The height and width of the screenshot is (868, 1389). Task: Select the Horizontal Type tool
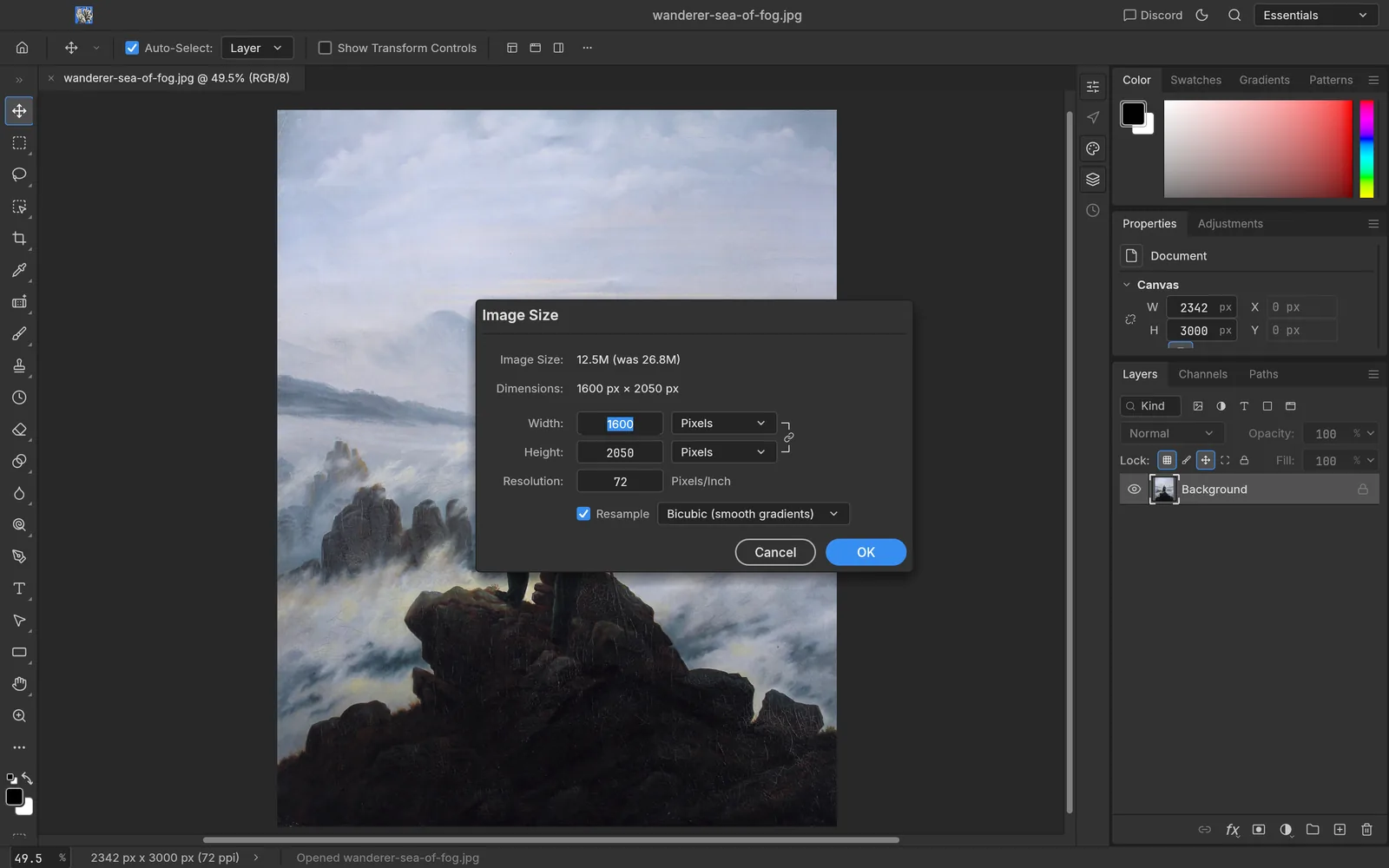pos(19,589)
